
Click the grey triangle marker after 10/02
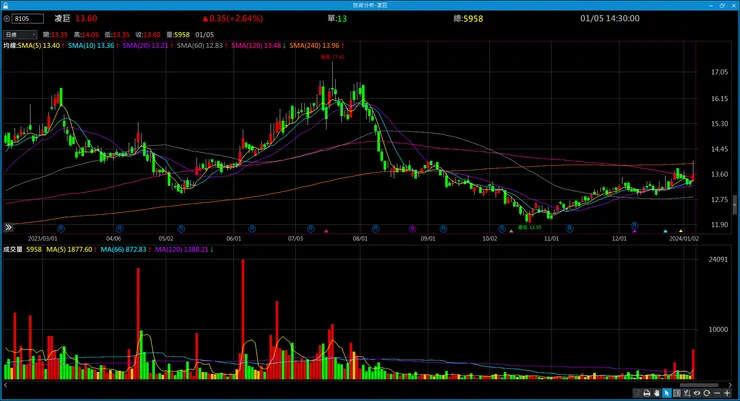[511, 231]
